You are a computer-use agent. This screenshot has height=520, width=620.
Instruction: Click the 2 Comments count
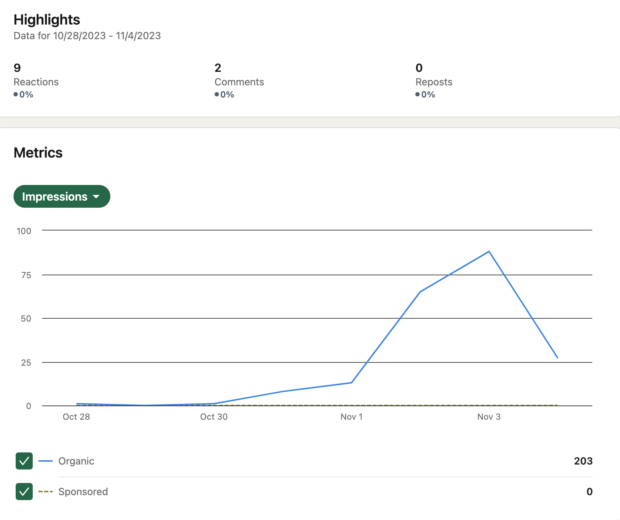click(x=218, y=68)
